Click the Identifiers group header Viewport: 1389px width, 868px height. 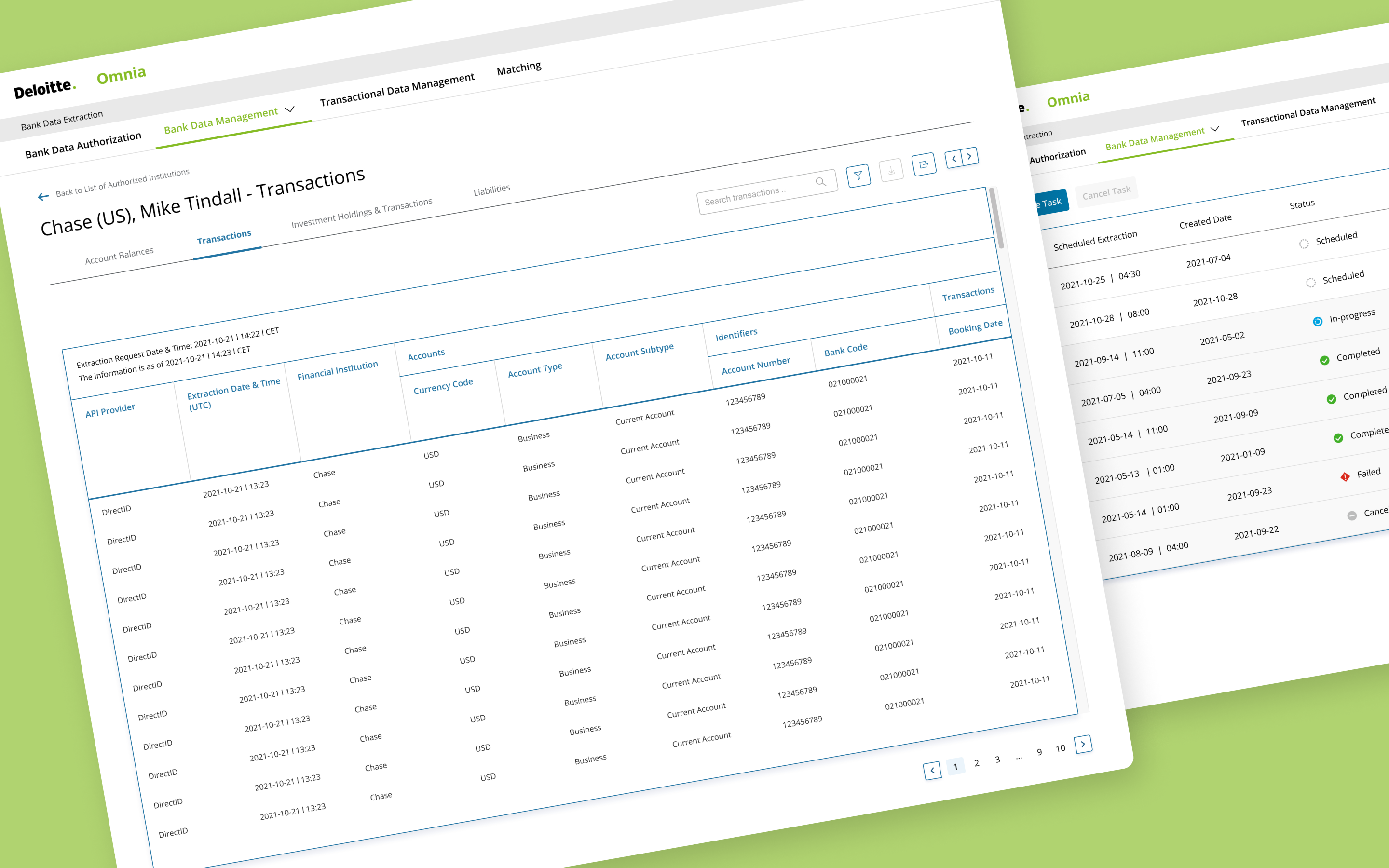[x=736, y=334]
